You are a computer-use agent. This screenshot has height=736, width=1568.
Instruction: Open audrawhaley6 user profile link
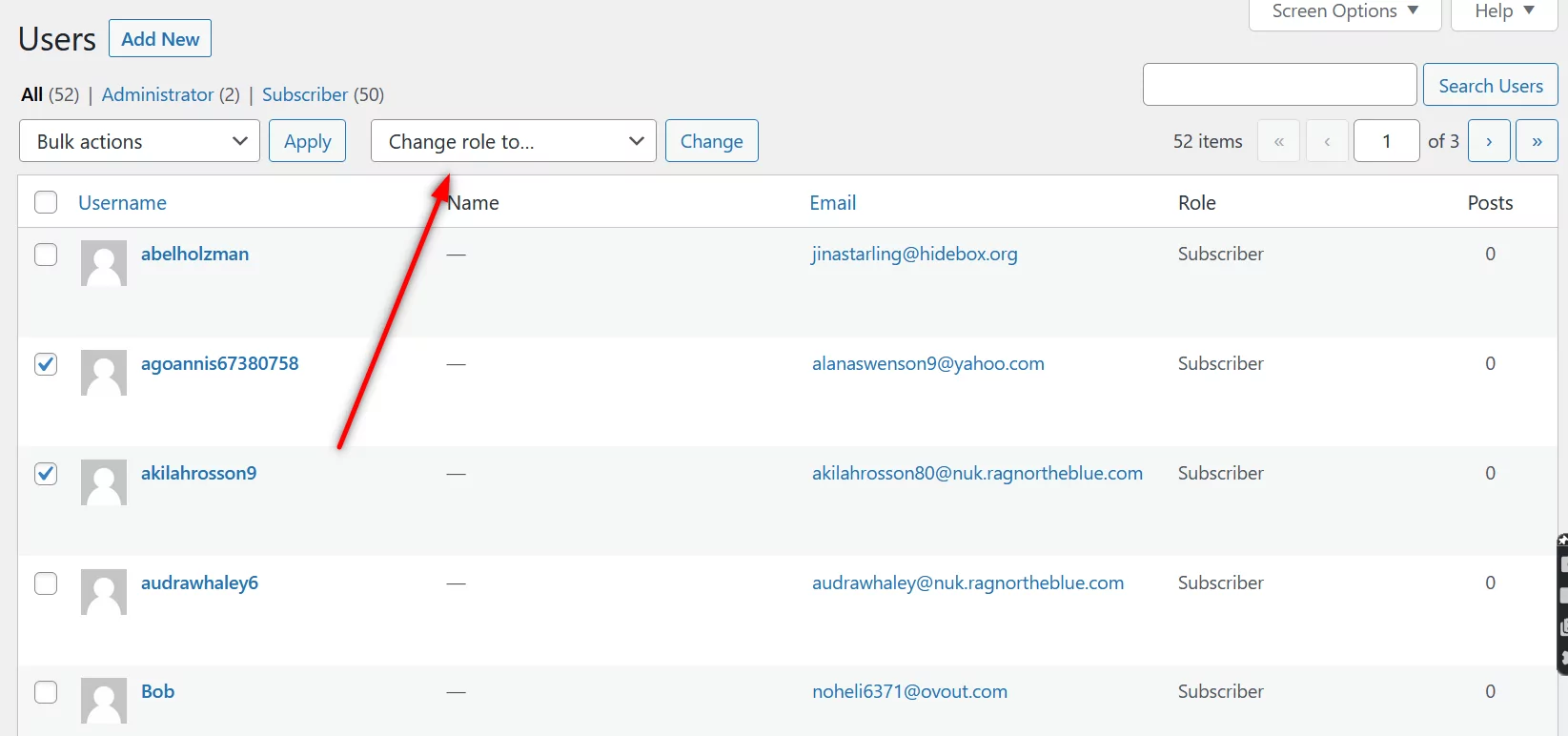click(x=199, y=583)
